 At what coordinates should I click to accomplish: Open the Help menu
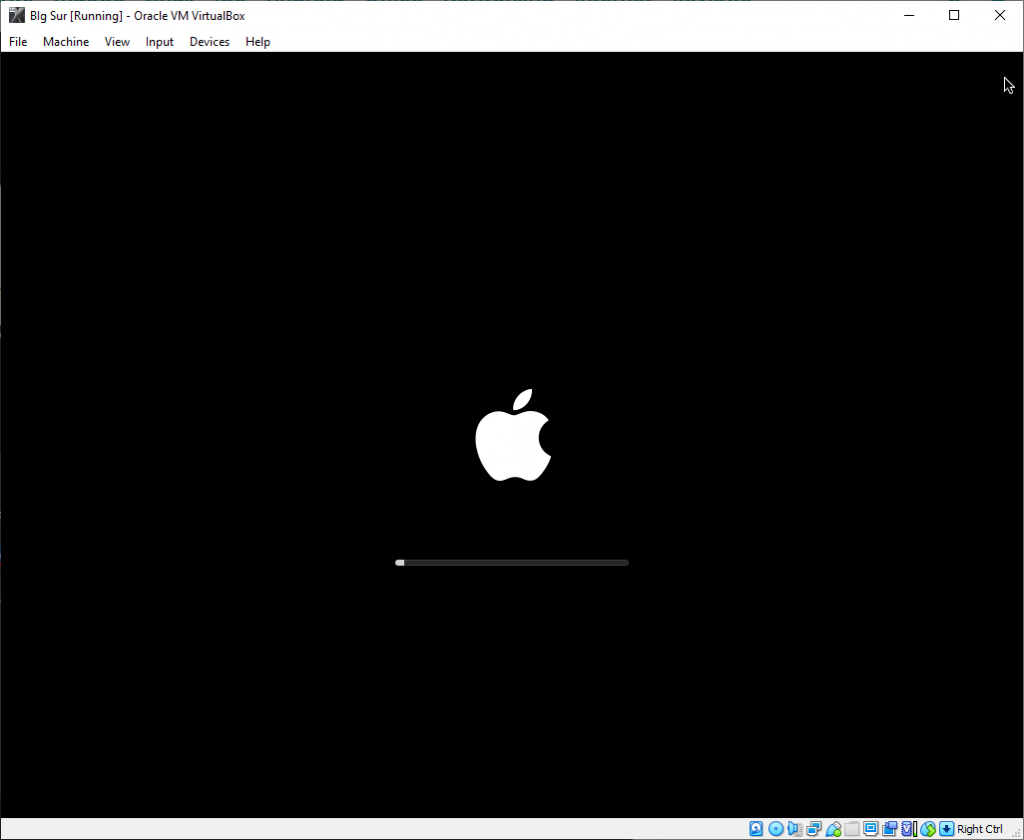(257, 41)
